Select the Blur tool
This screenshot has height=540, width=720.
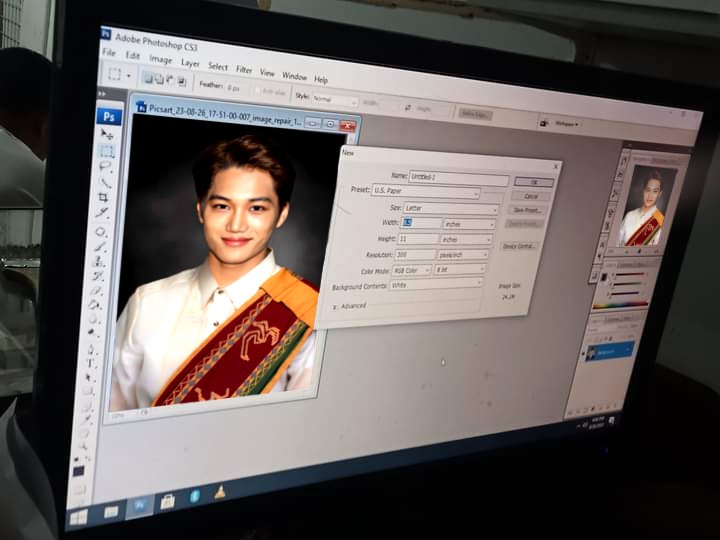[94, 319]
